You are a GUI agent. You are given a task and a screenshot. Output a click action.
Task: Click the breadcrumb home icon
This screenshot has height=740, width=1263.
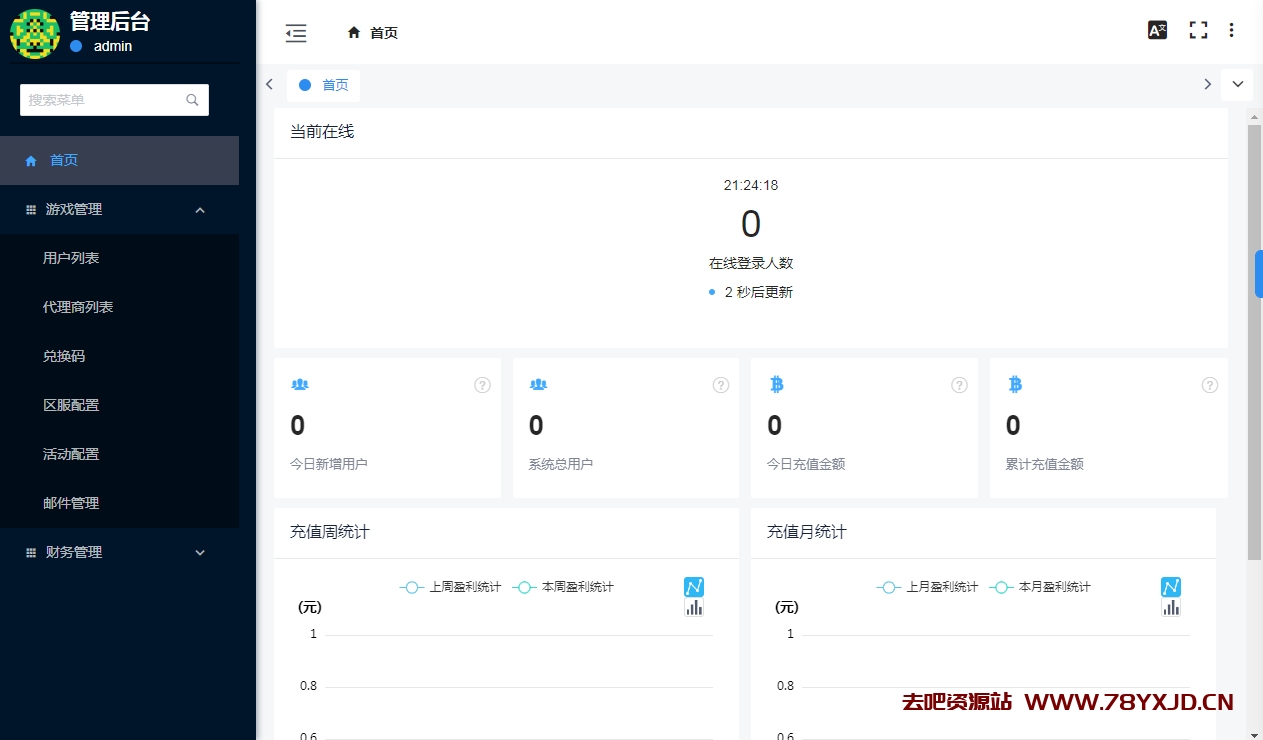click(354, 33)
